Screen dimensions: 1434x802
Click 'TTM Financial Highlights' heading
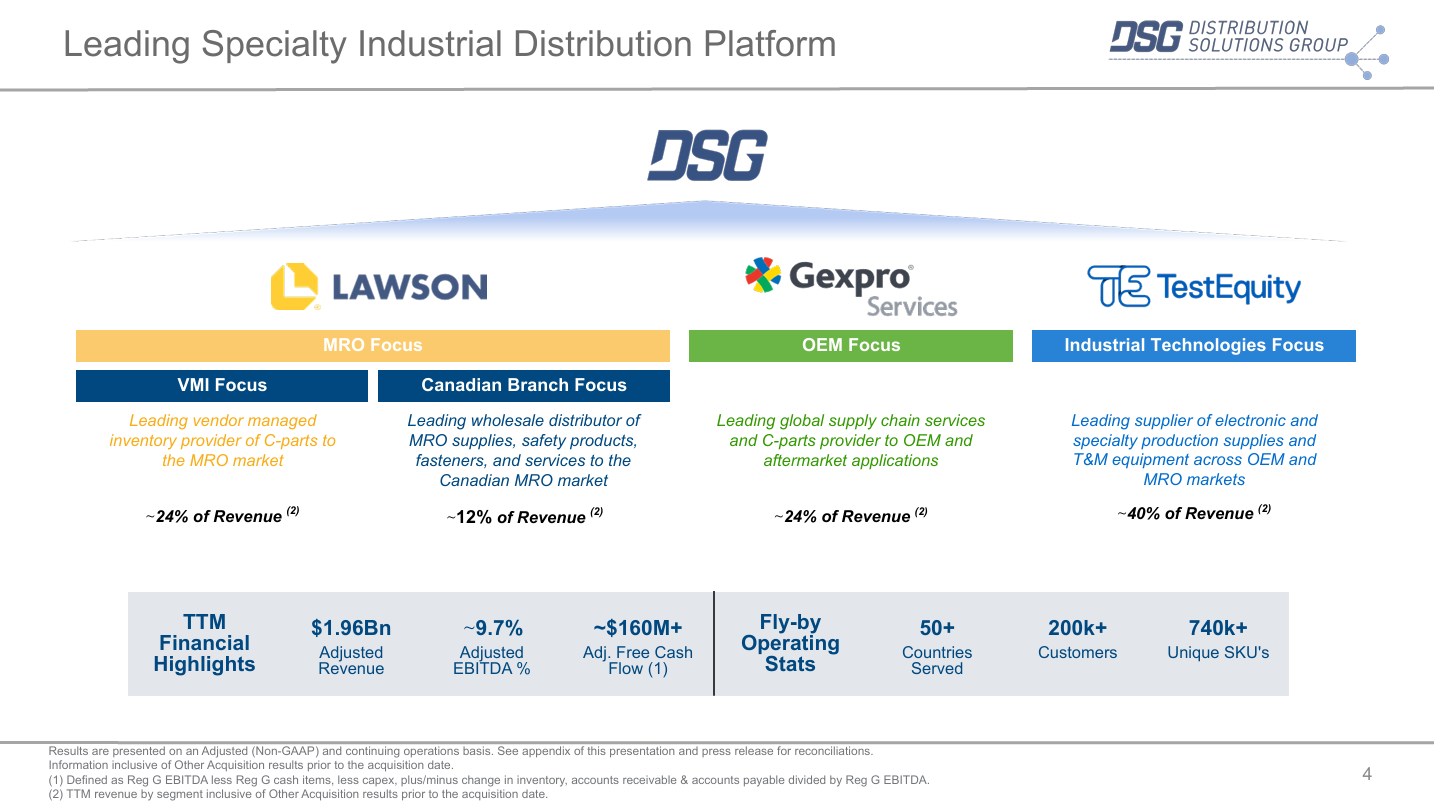pyautogui.click(x=204, y=643)
